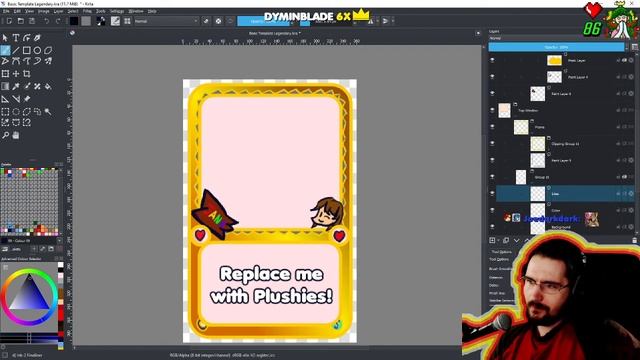Select the Zoom magnifier tool

click(x=5, y=135)
